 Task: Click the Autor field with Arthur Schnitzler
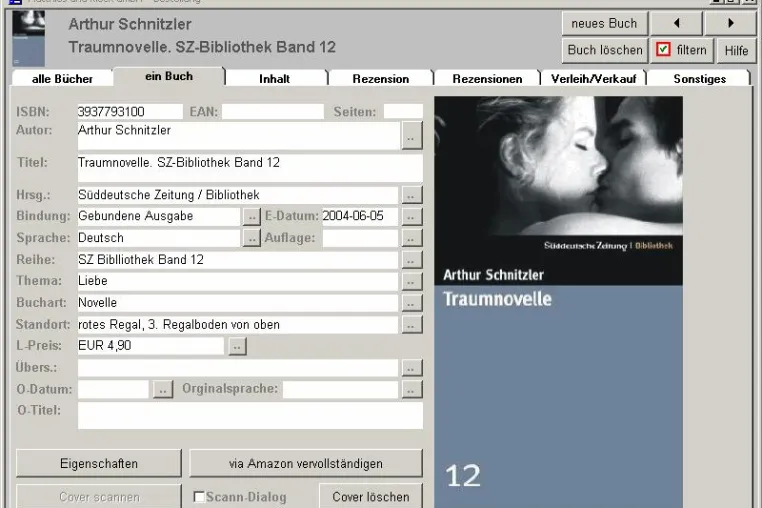pos(238,136)
